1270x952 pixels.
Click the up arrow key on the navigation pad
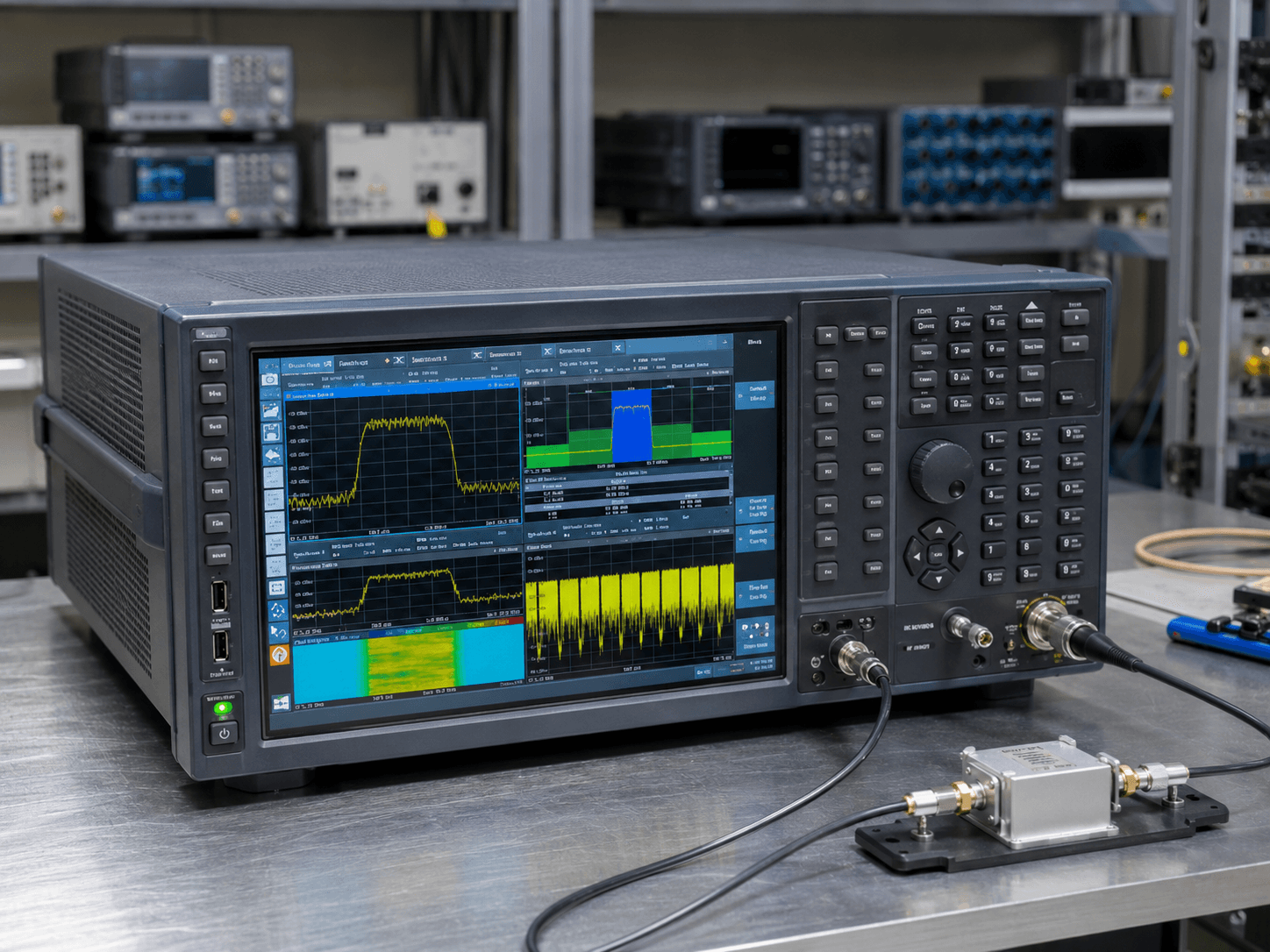pyautogui.click(x=938, y=531)
